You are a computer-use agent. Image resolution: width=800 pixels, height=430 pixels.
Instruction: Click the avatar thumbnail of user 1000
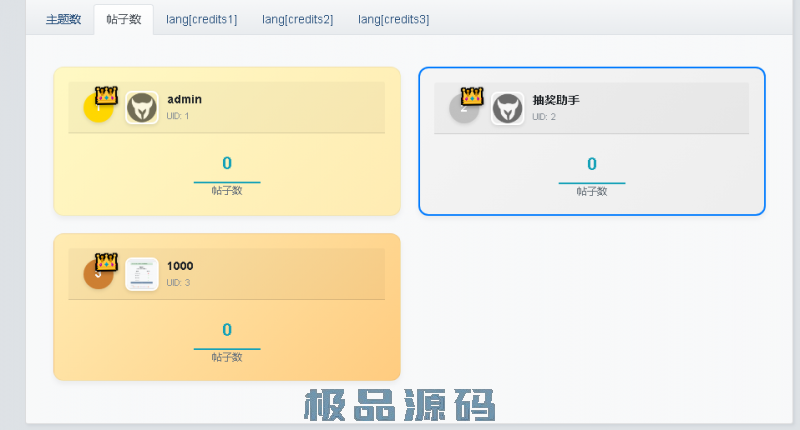coord(142,274)
